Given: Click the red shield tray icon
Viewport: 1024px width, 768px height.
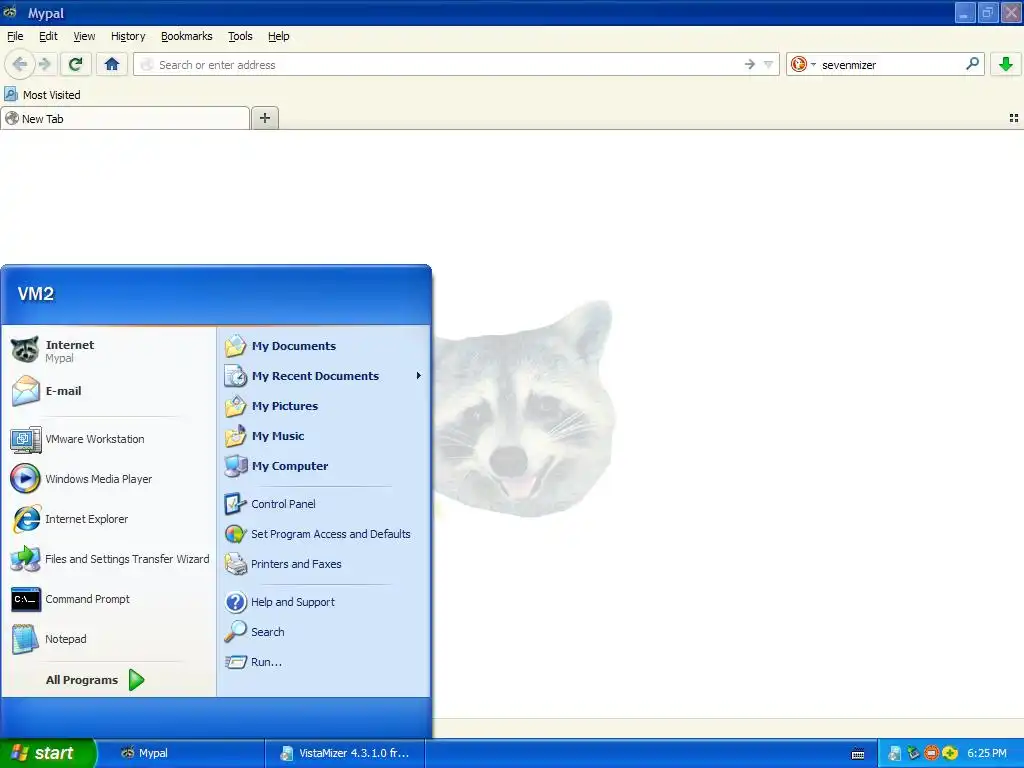Looking at the screenshot, I should pos(931,753).
